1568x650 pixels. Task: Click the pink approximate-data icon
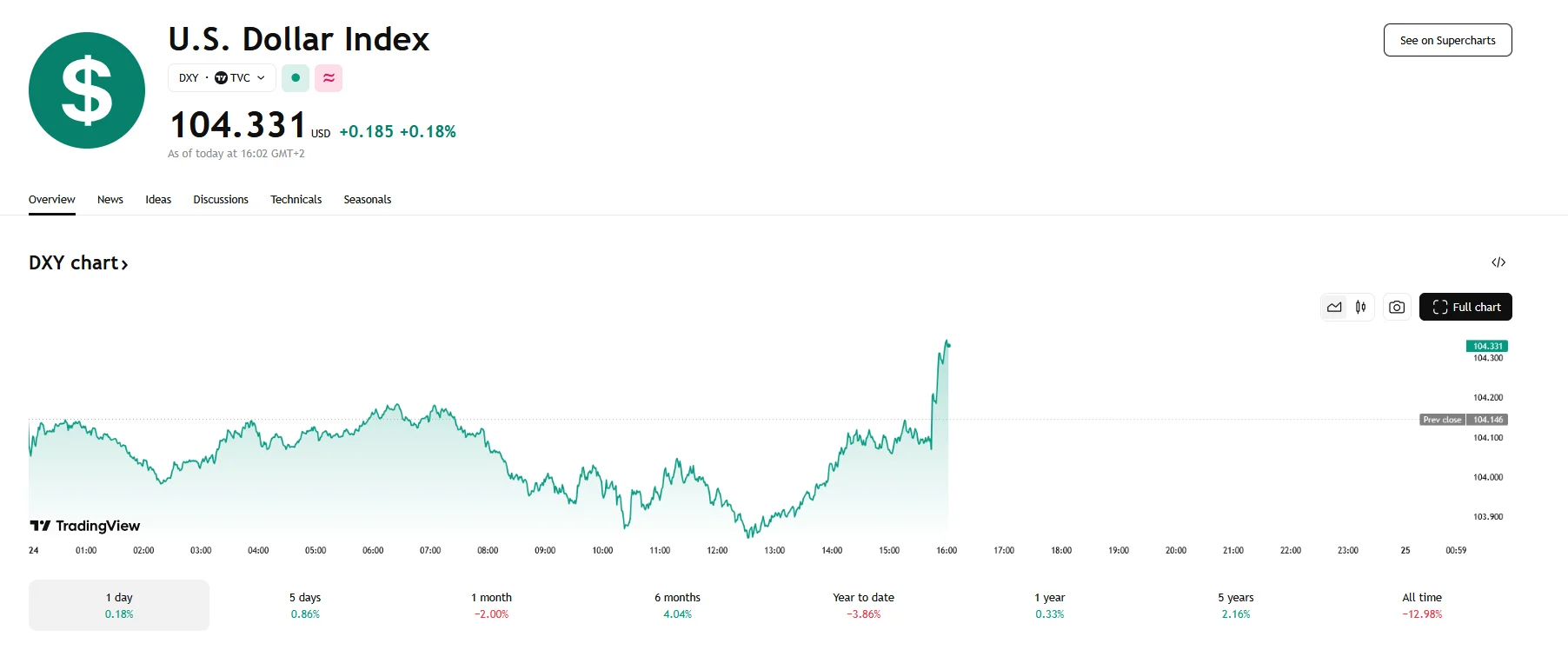(329, 78)
